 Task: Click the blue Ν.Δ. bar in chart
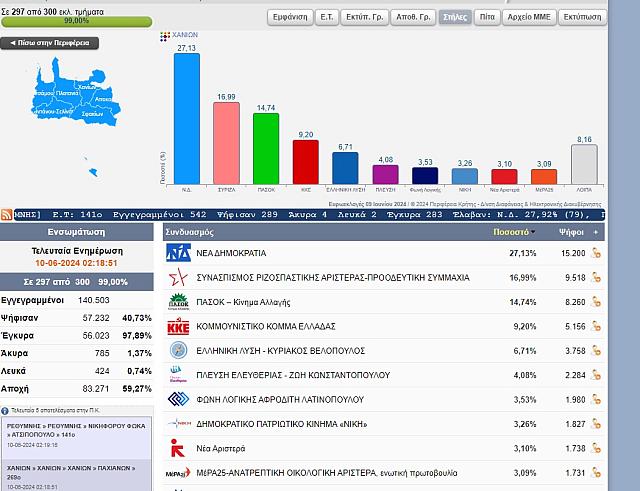(187, 120)
